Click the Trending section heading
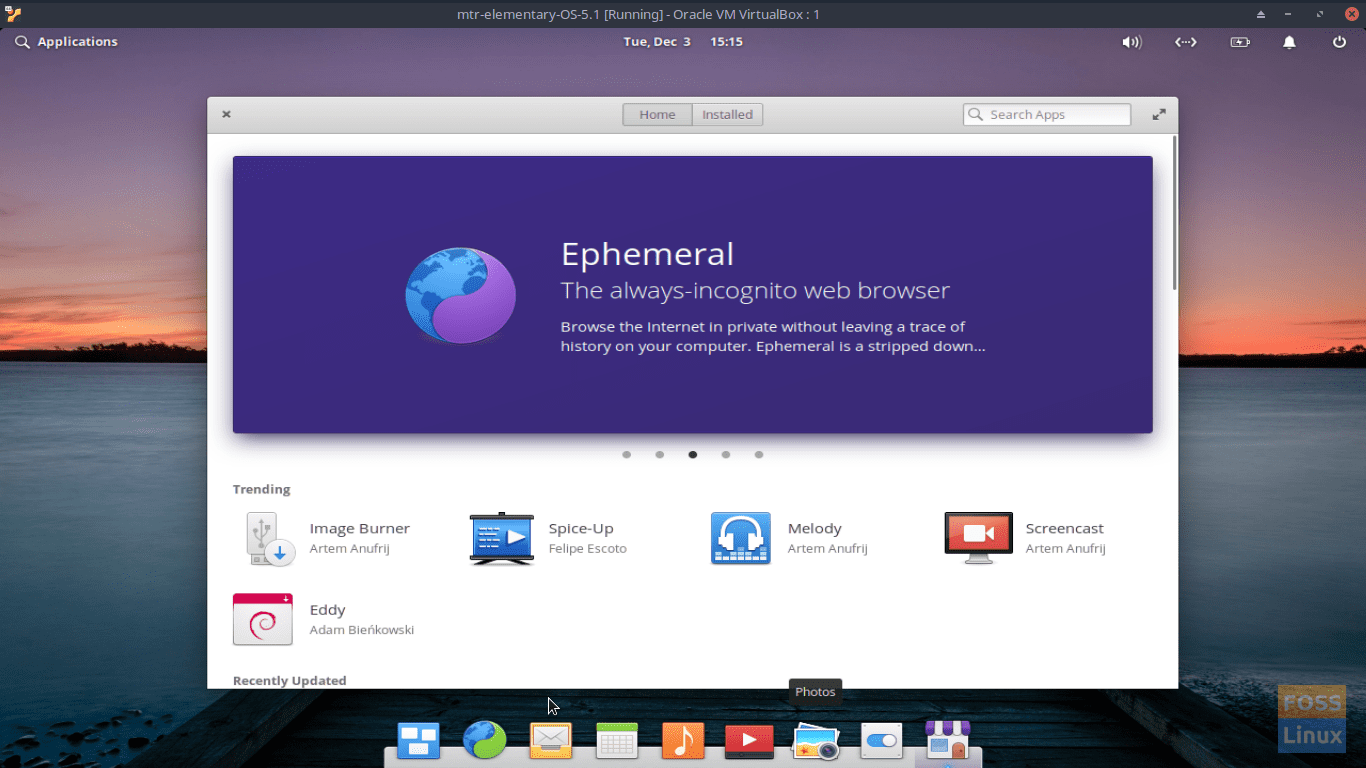 [x=262, y=489]
